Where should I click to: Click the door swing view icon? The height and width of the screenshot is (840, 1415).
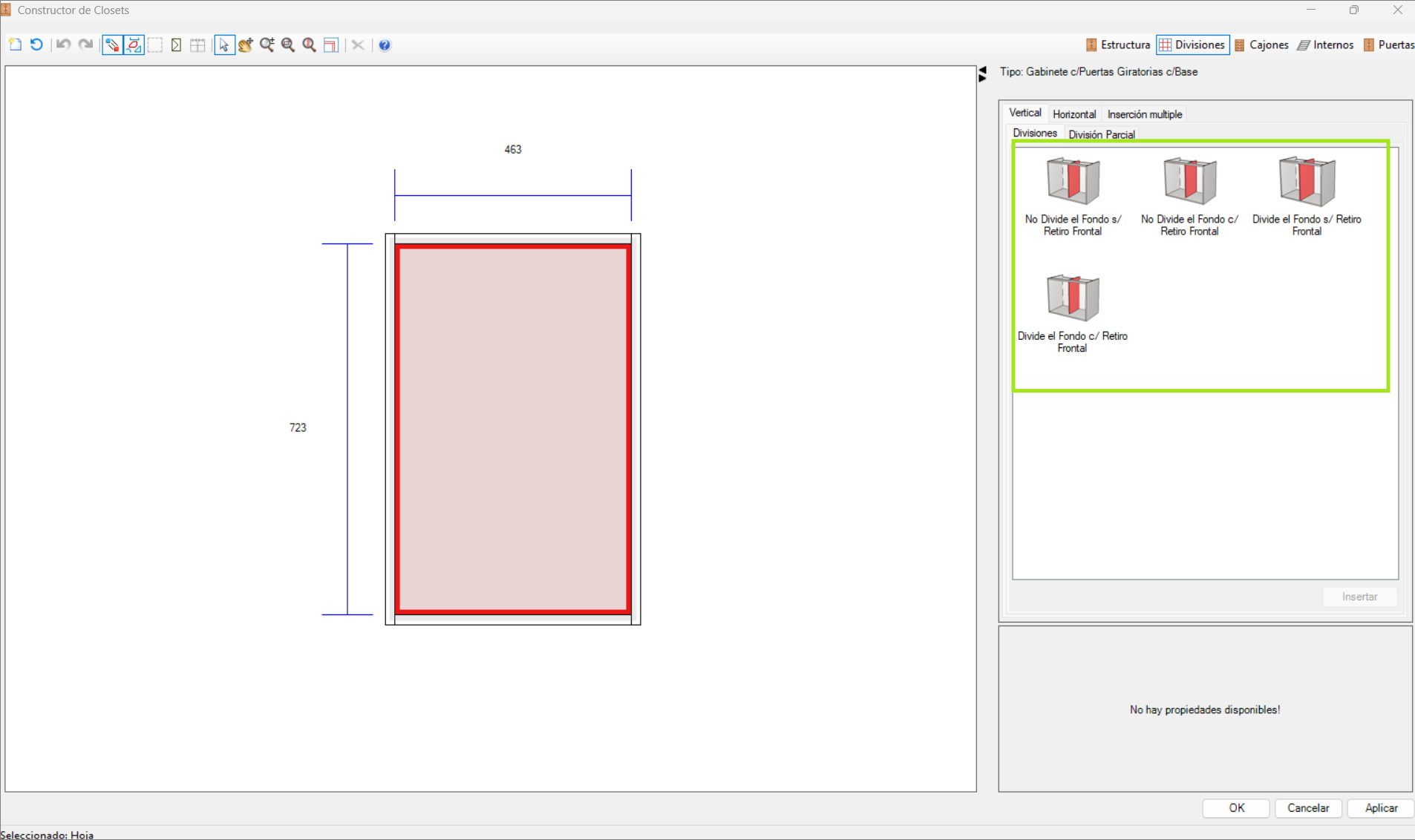(176, 45)
